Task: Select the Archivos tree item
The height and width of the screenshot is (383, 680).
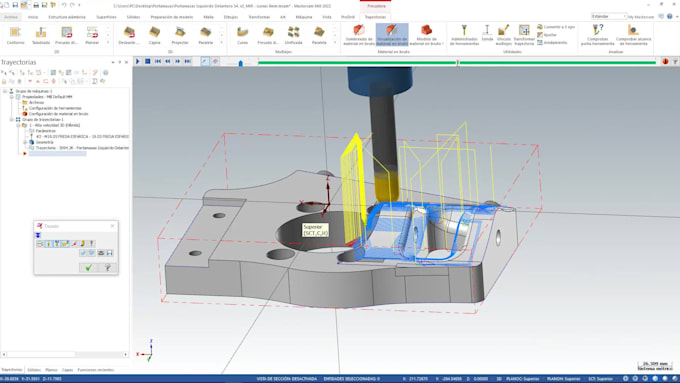Action: coord(36,102)
